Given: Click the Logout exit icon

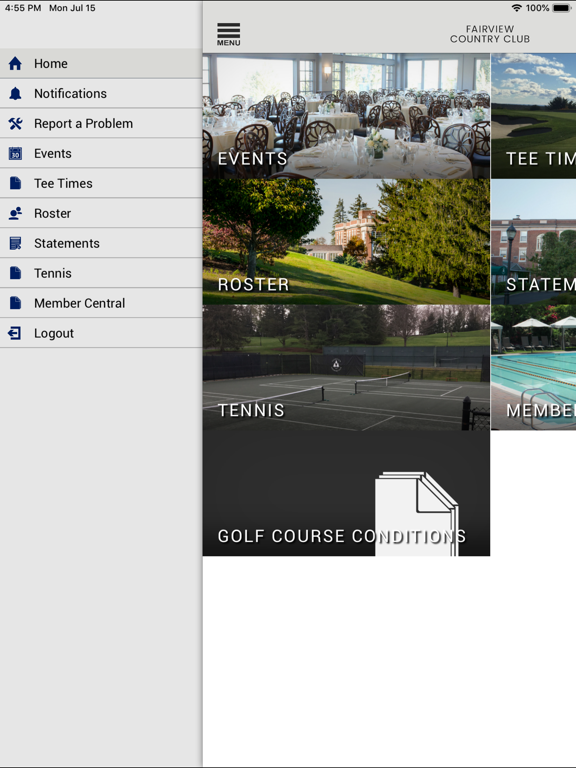Looking at the screenshot, I should [14, 333].
